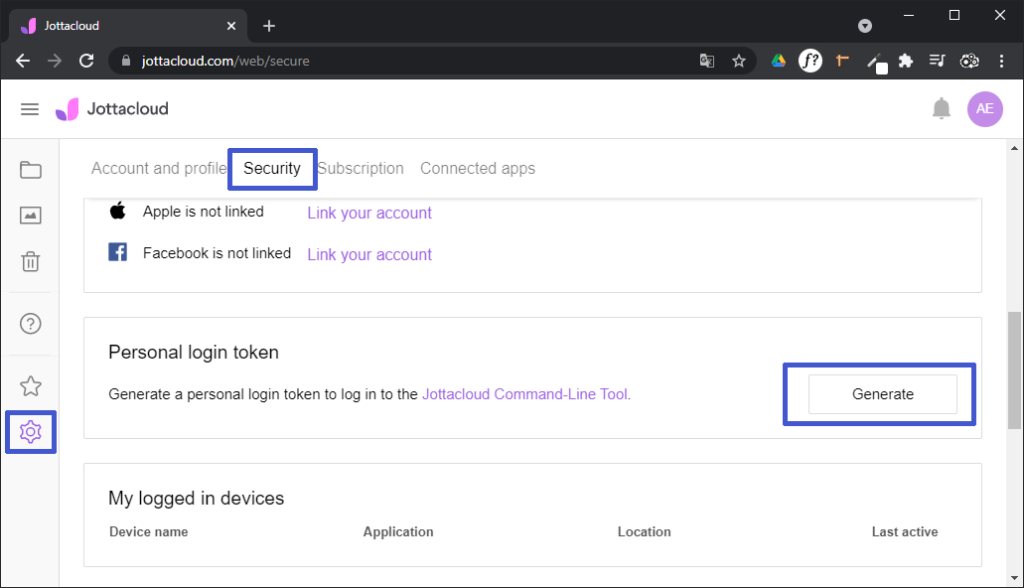
Task: Open the photos section in sidebar
Action: 31,216
